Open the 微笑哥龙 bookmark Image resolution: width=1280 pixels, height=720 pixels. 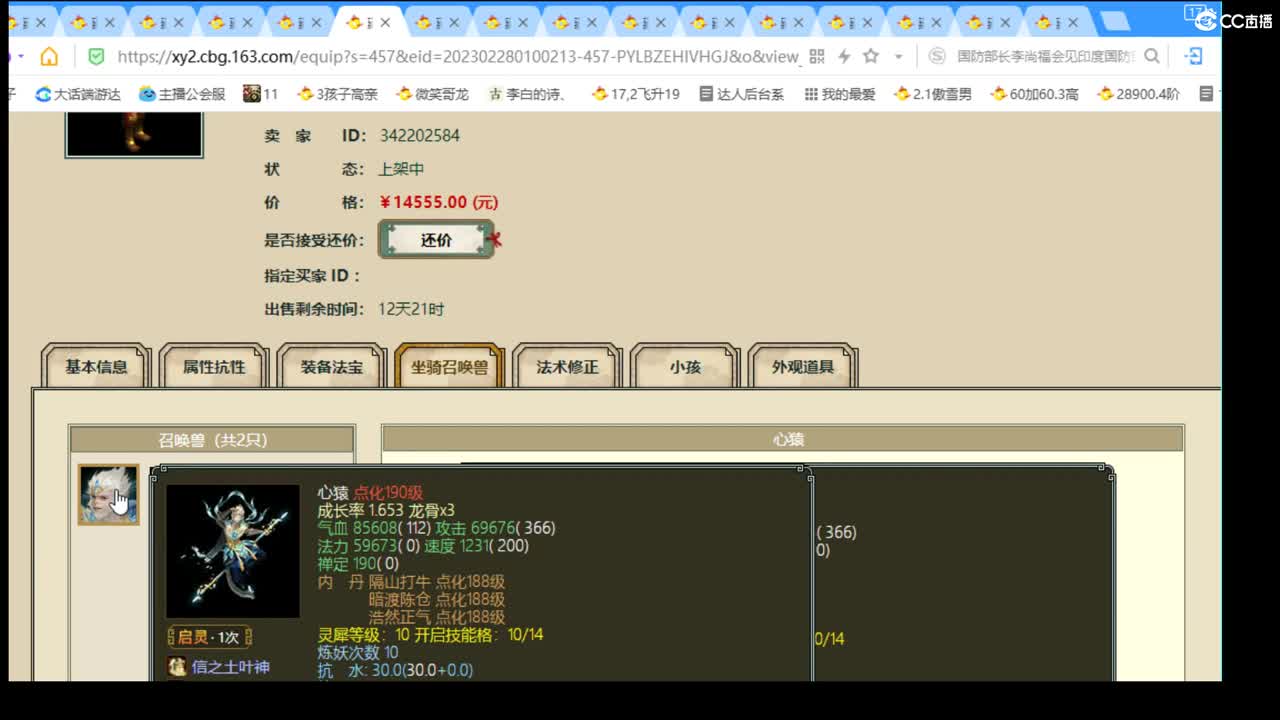[433, 94]
